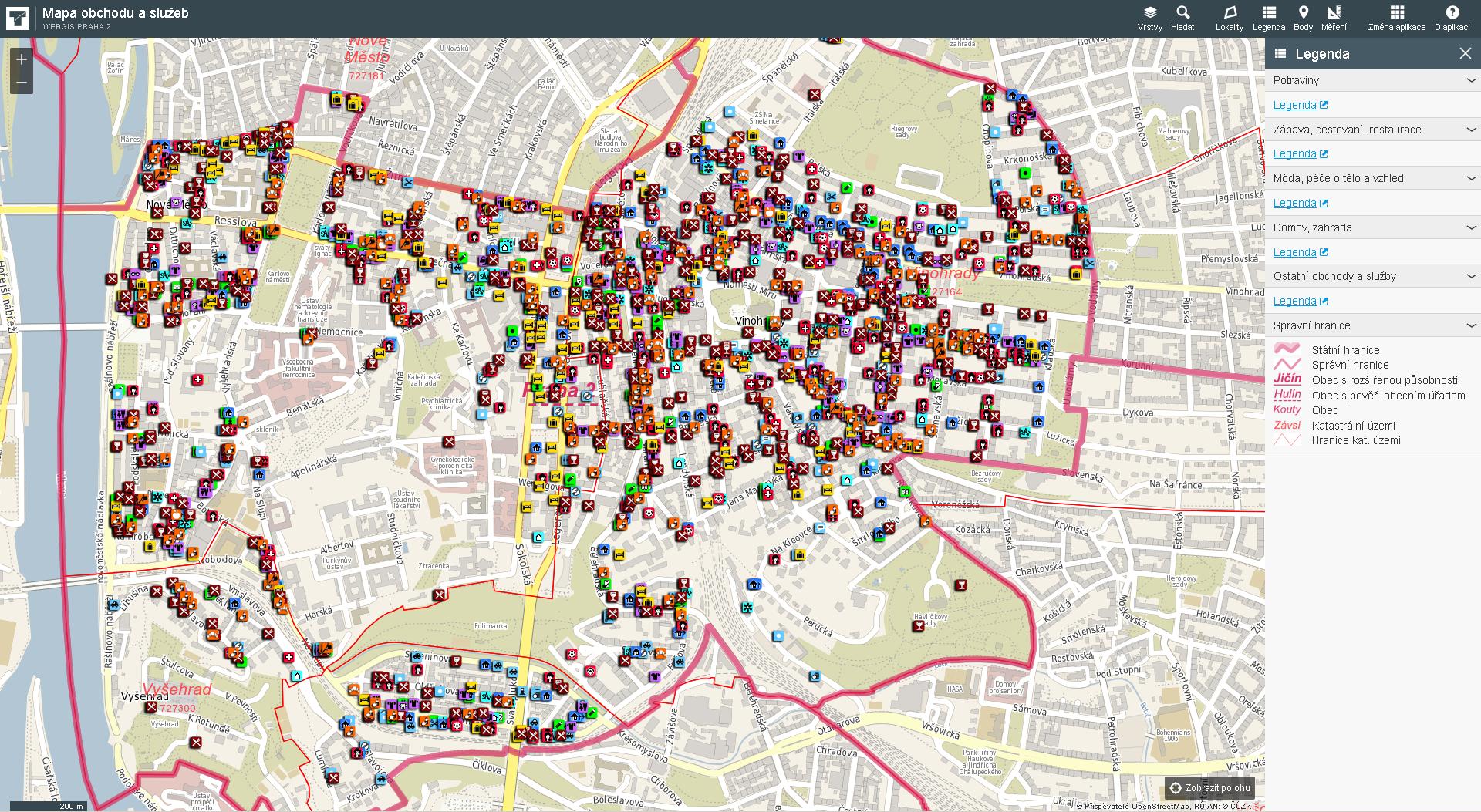Click the Správní hranice legend symbol

pyautogui.click(x=1287, y=365)
